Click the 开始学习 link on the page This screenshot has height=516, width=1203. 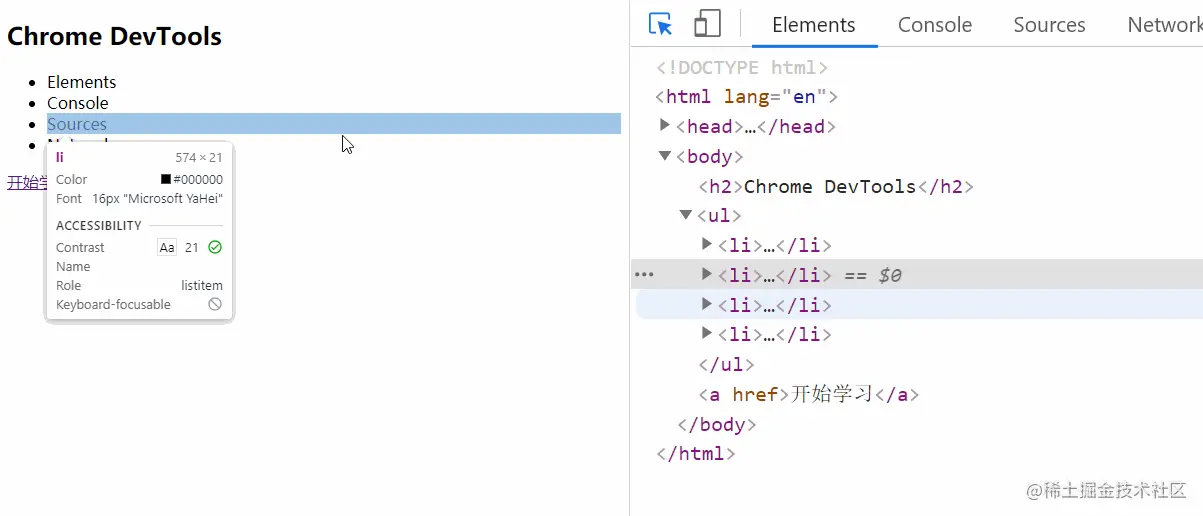[28, 182]
